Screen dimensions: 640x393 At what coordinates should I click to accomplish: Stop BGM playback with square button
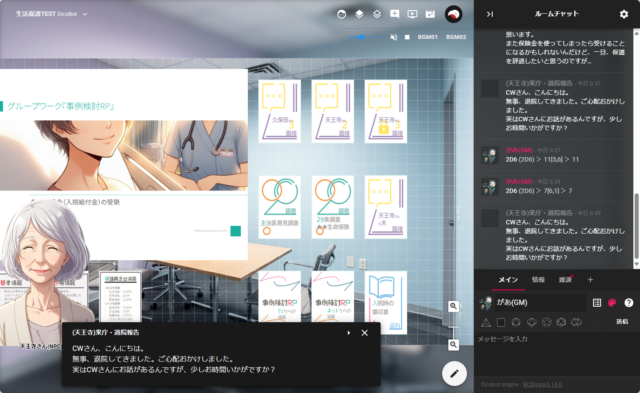pyautogui.click(x=407, y=37)
